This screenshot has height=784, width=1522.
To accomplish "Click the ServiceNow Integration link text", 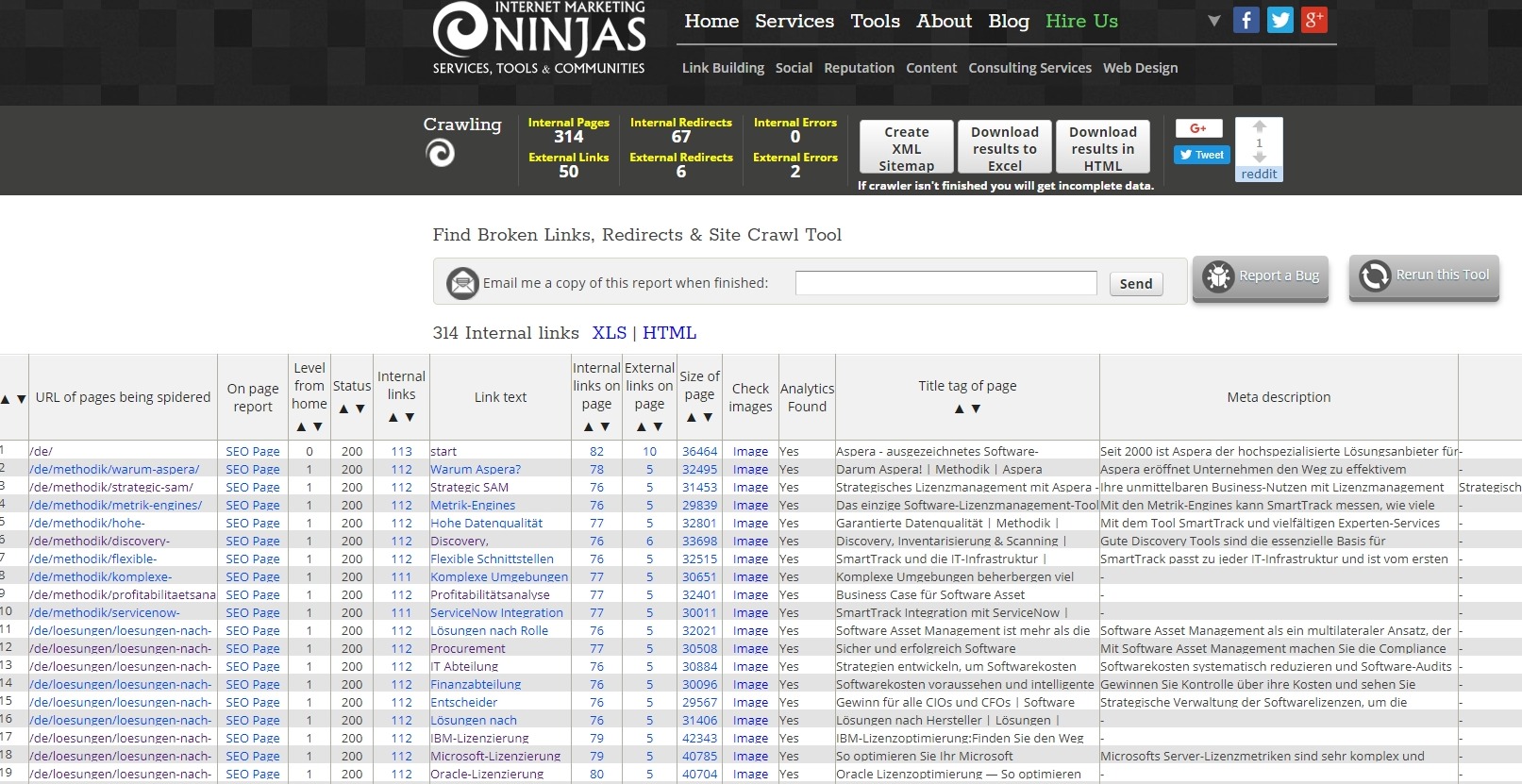I will pyautogui.click(x=496, y=612).
